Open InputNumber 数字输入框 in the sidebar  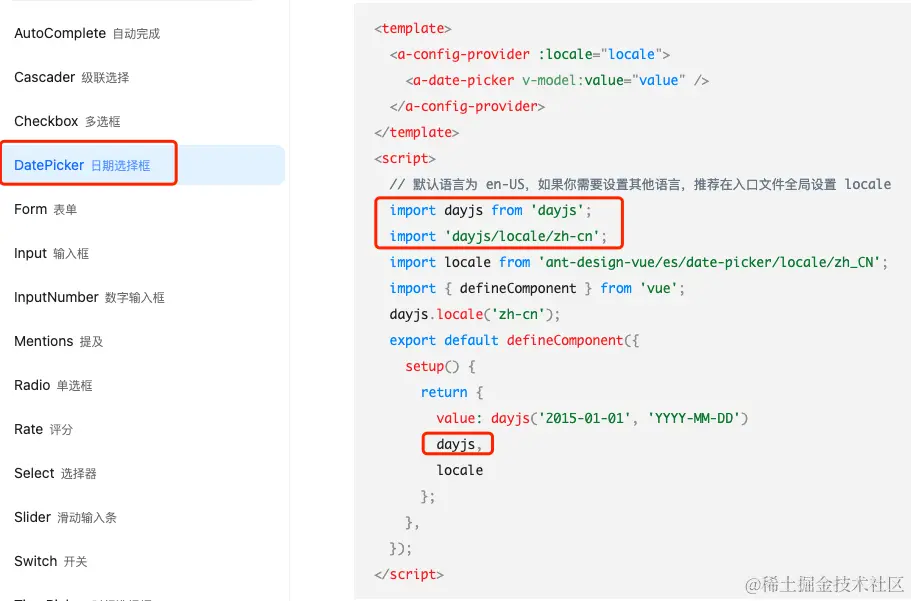(89, 298)
